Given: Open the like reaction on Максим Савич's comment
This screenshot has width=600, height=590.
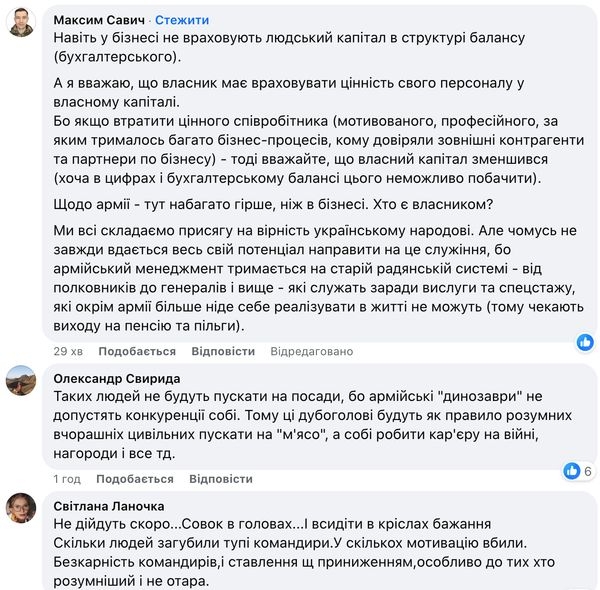Looking at the screenshot, I should 585,342.
